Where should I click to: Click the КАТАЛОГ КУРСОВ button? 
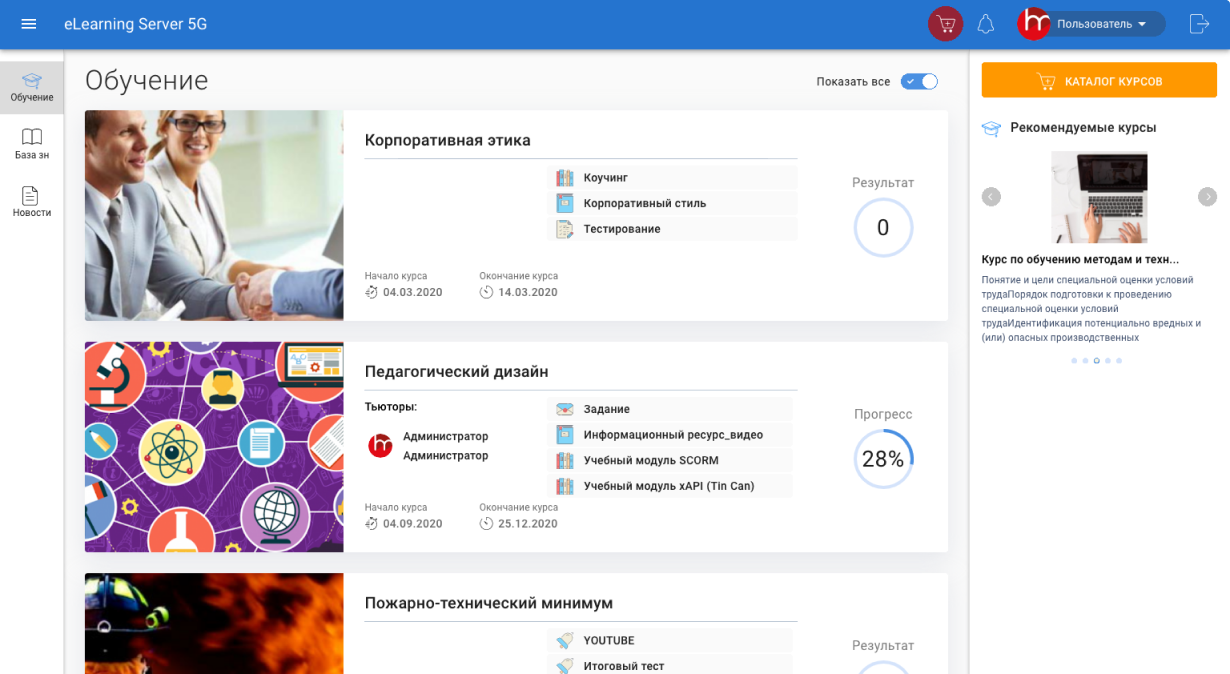coord(1099,81)
